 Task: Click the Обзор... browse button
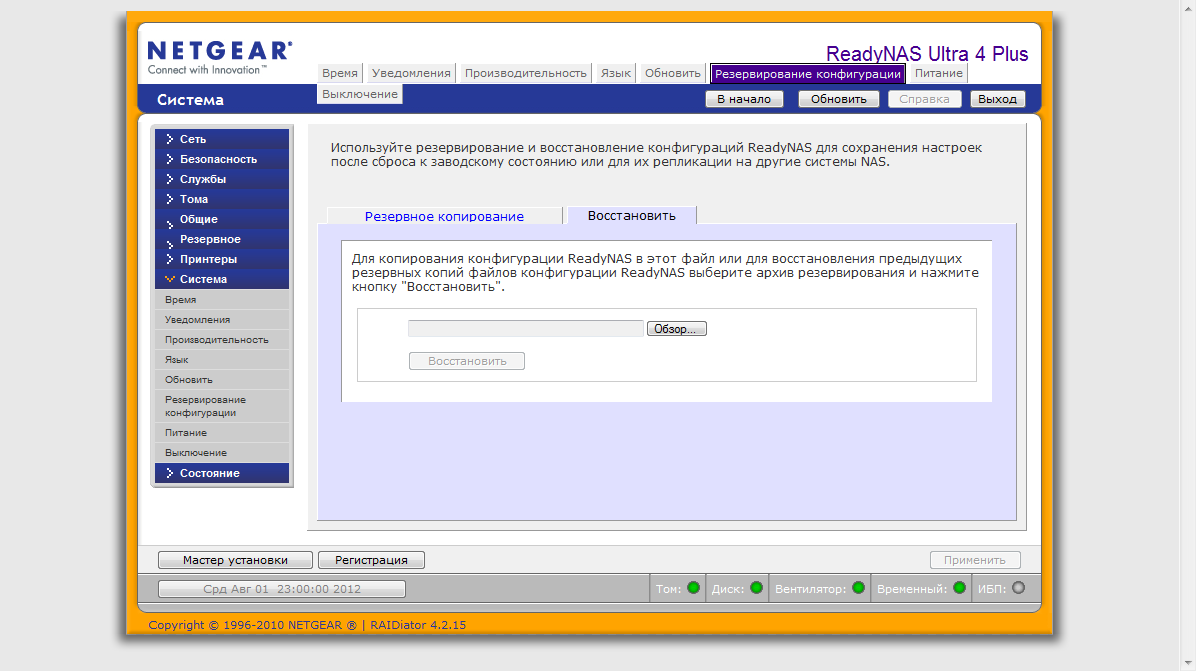677,329
